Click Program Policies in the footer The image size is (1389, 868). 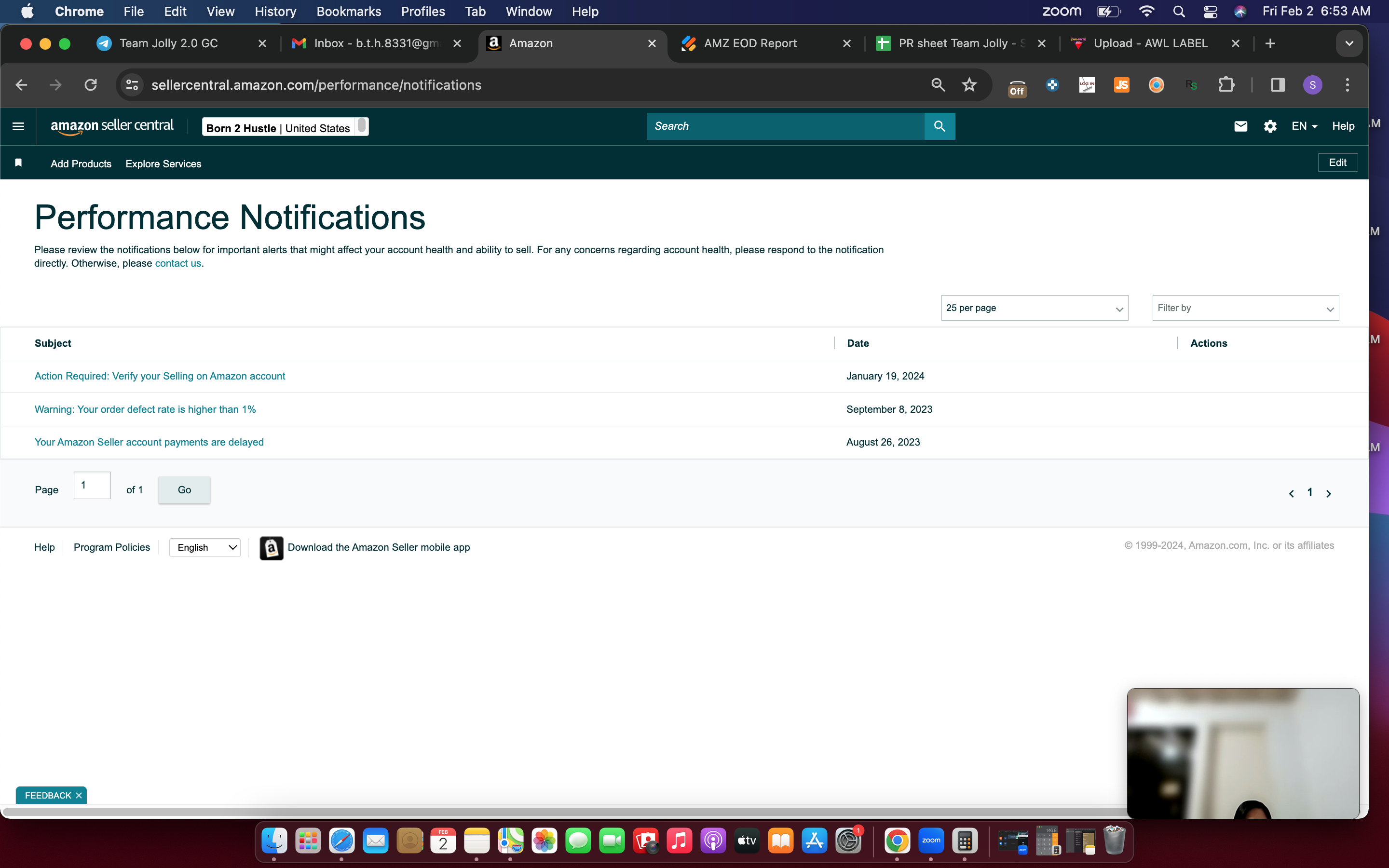click(x=112, y=548)
